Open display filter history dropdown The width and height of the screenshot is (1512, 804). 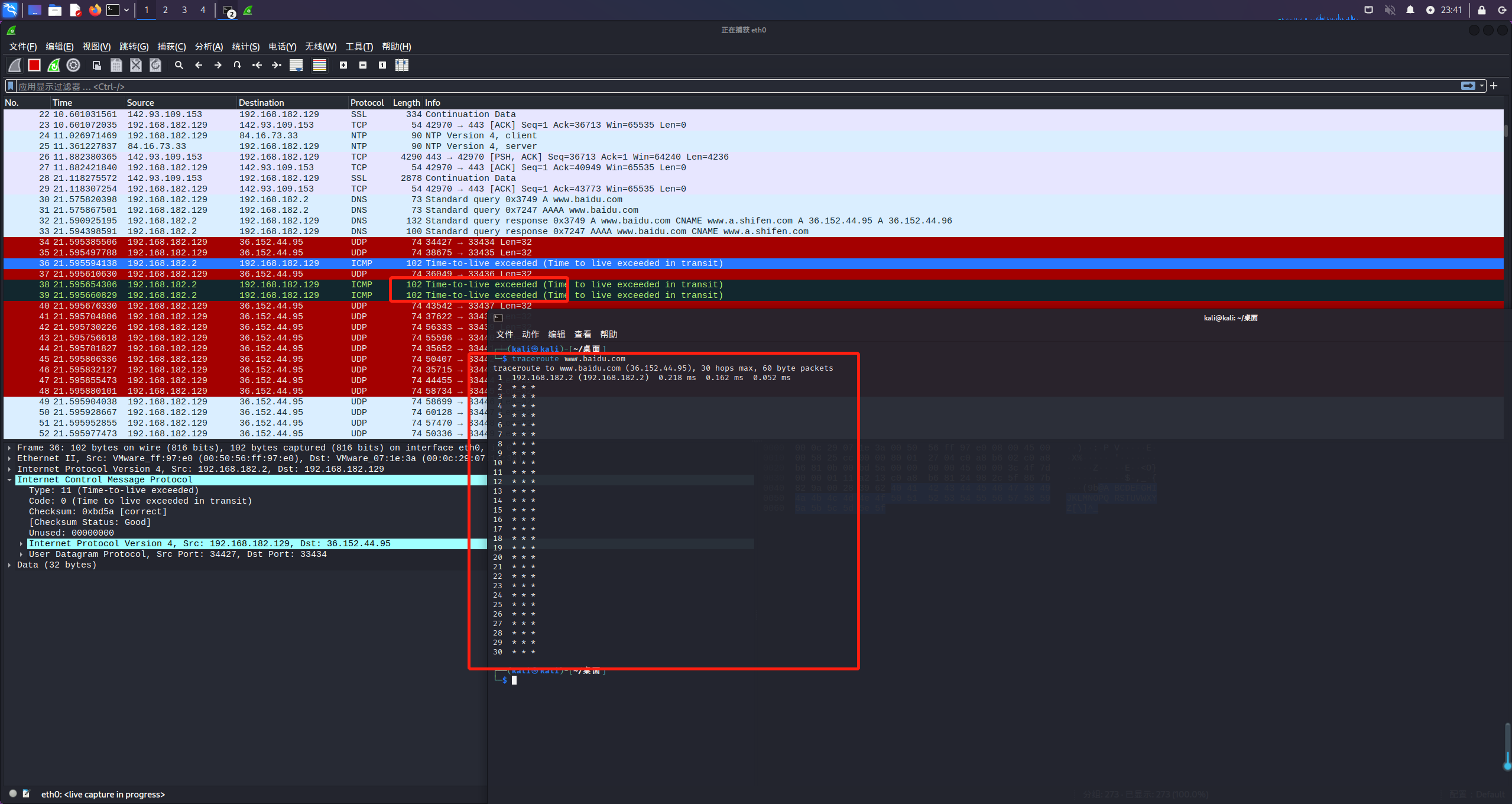[x=1482, y=86]
